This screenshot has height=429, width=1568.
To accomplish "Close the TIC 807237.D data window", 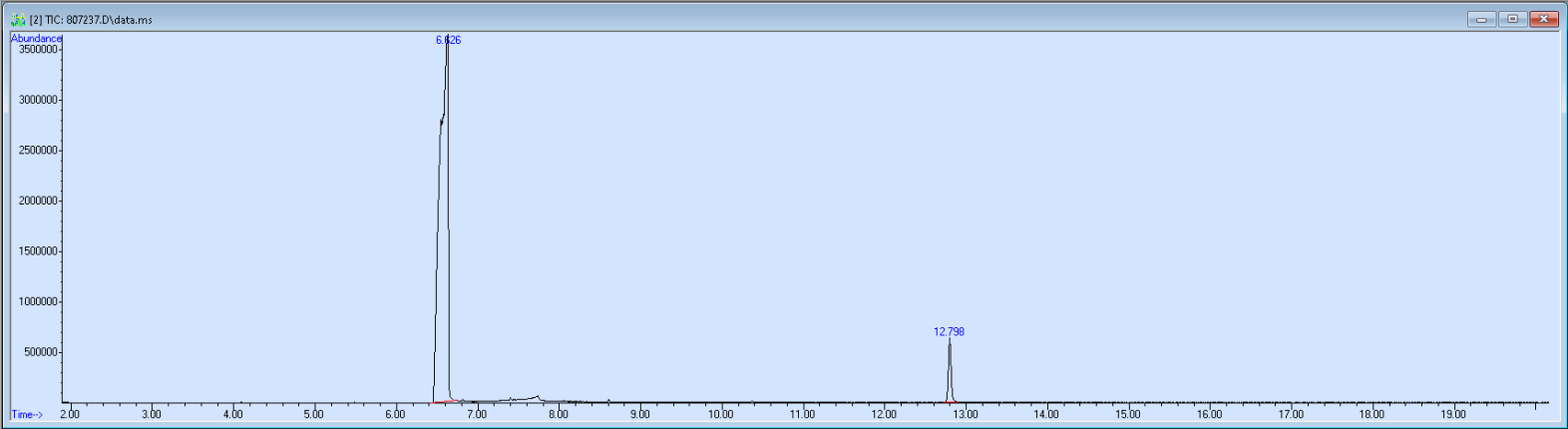I will coord(1544,19).
